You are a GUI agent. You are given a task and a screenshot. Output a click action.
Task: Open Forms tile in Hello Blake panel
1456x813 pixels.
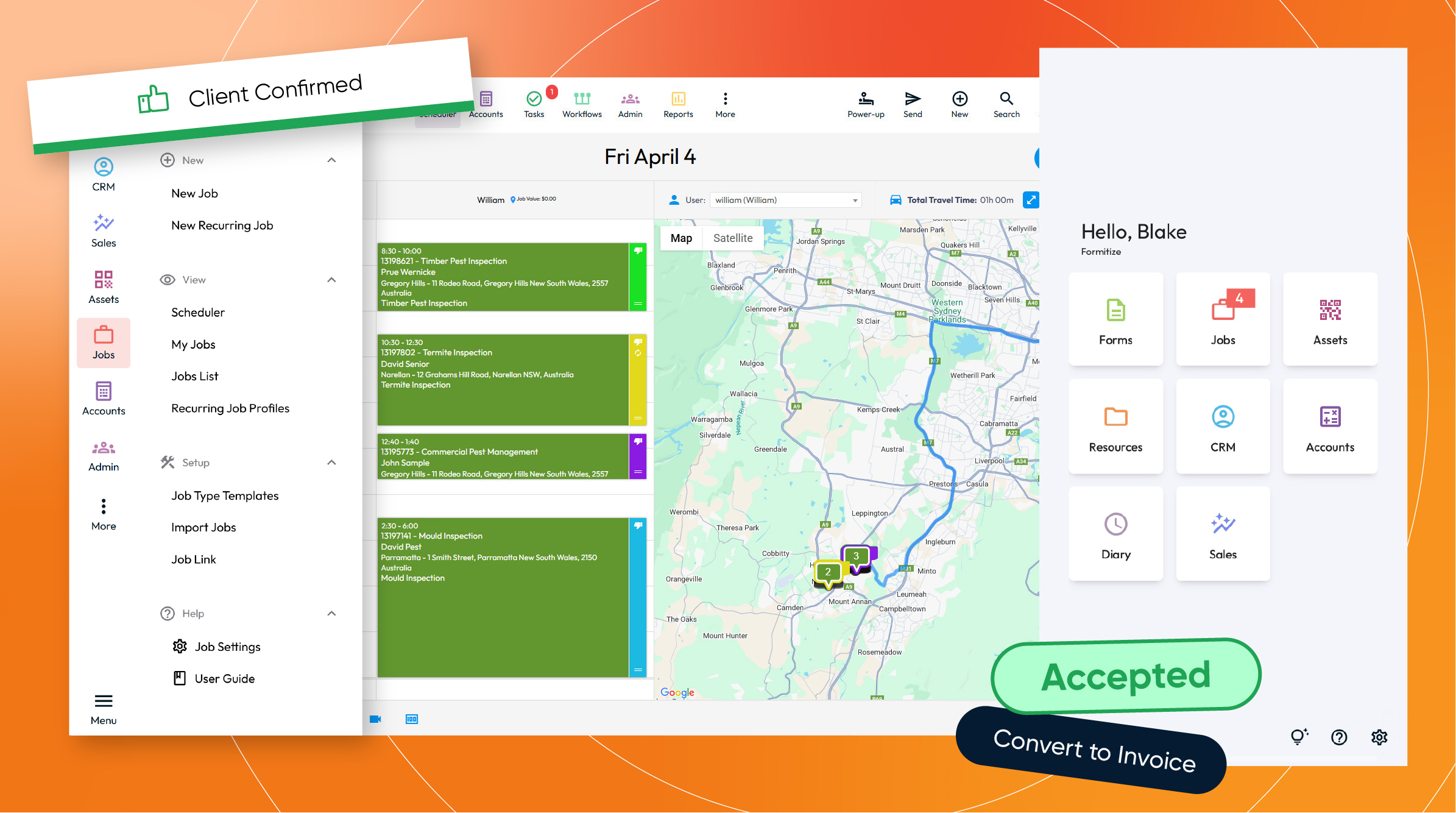pyautogui.click(x=1115, y=319)
